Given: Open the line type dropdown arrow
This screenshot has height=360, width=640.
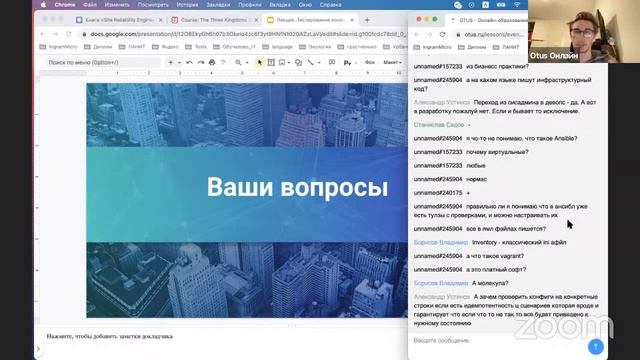Looking at the screenshot, I should 319,63.
